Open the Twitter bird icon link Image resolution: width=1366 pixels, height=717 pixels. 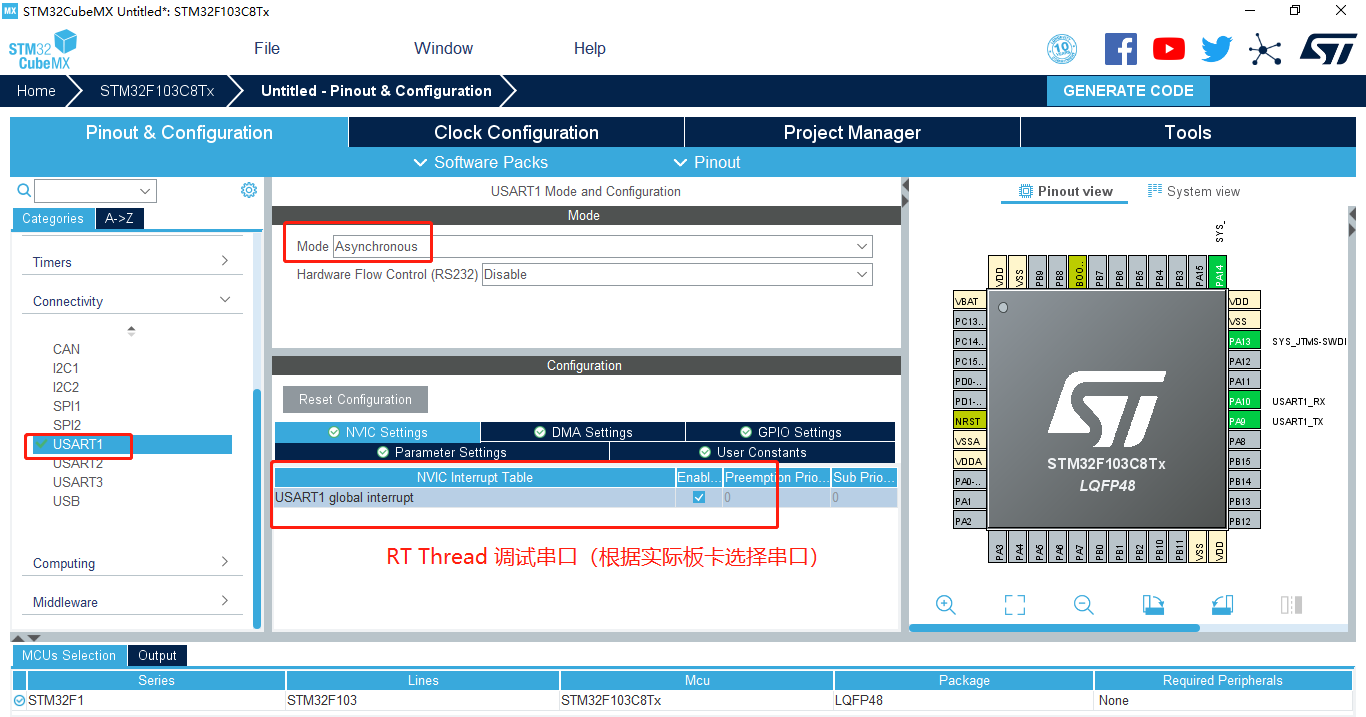point(1217,49)
